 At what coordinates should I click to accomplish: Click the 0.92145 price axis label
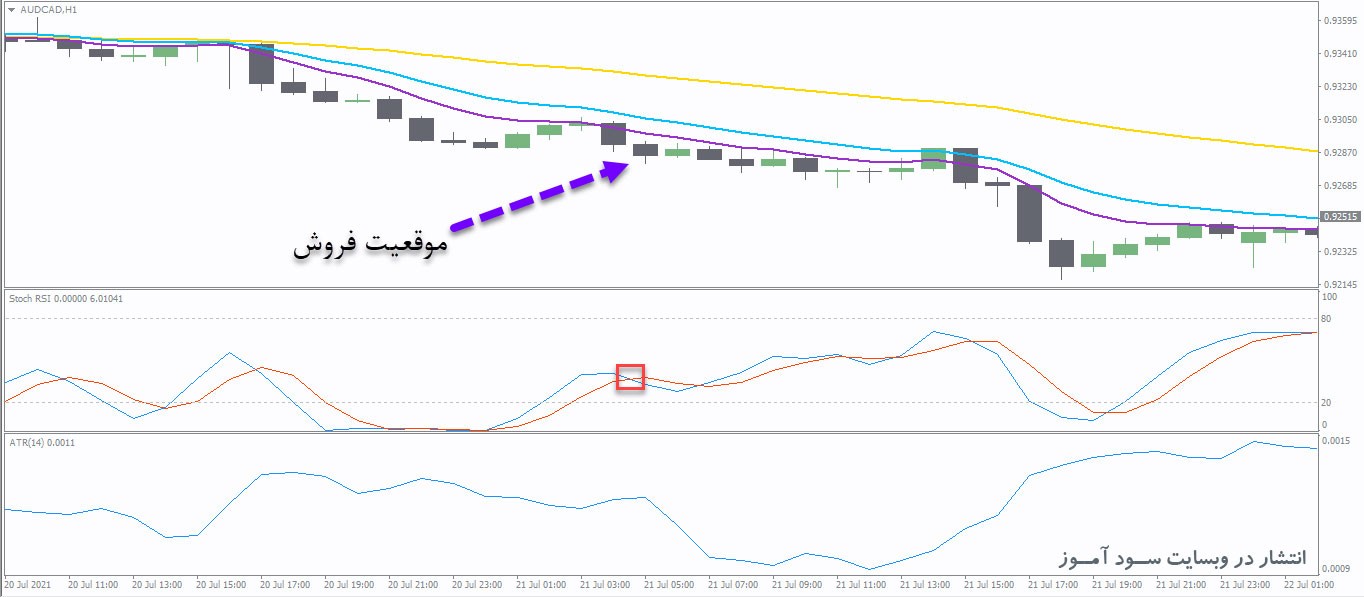(x=1340, y=284)
